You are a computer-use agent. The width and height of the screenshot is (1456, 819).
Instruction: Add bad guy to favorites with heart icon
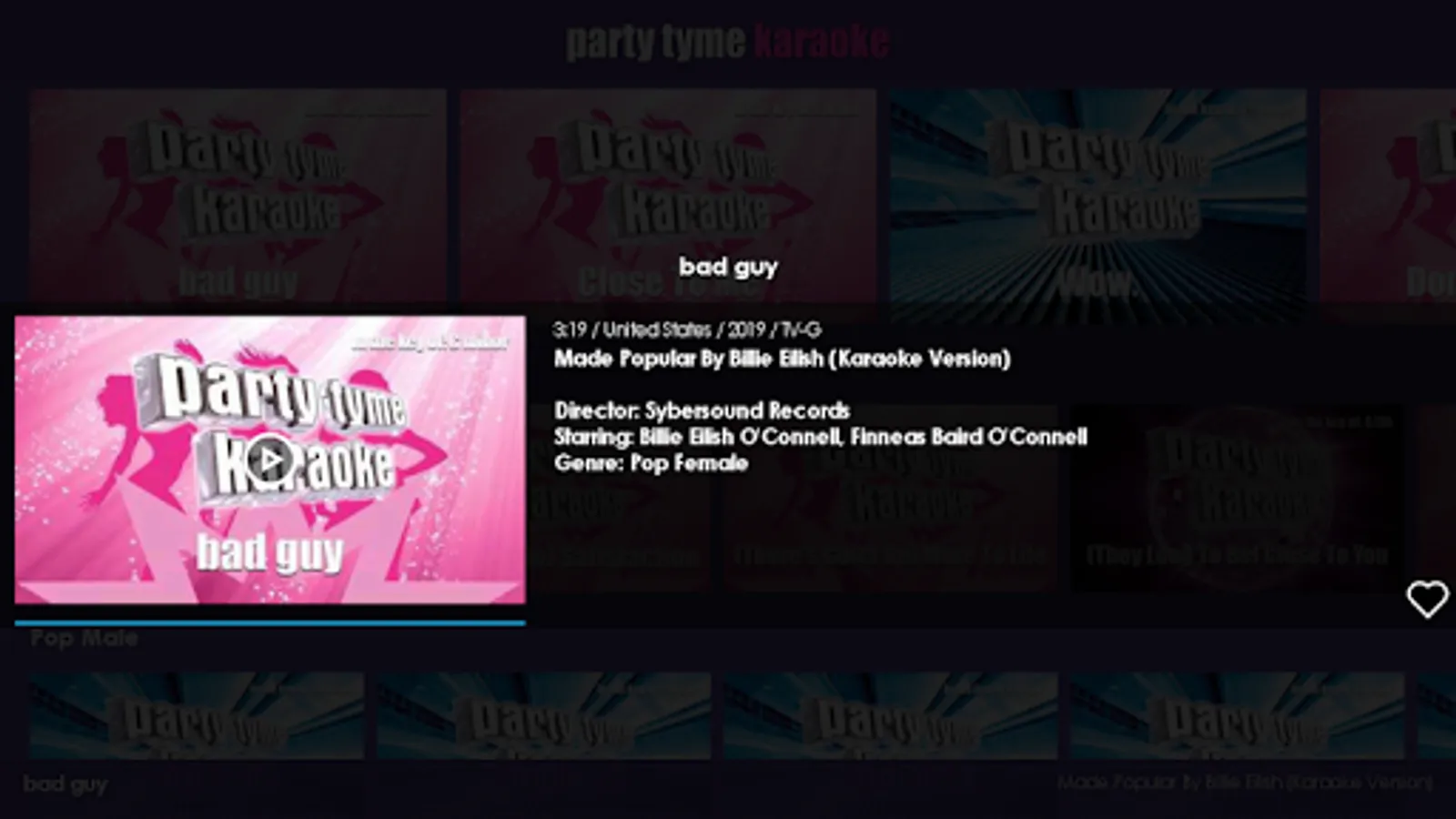point(1427,600)
